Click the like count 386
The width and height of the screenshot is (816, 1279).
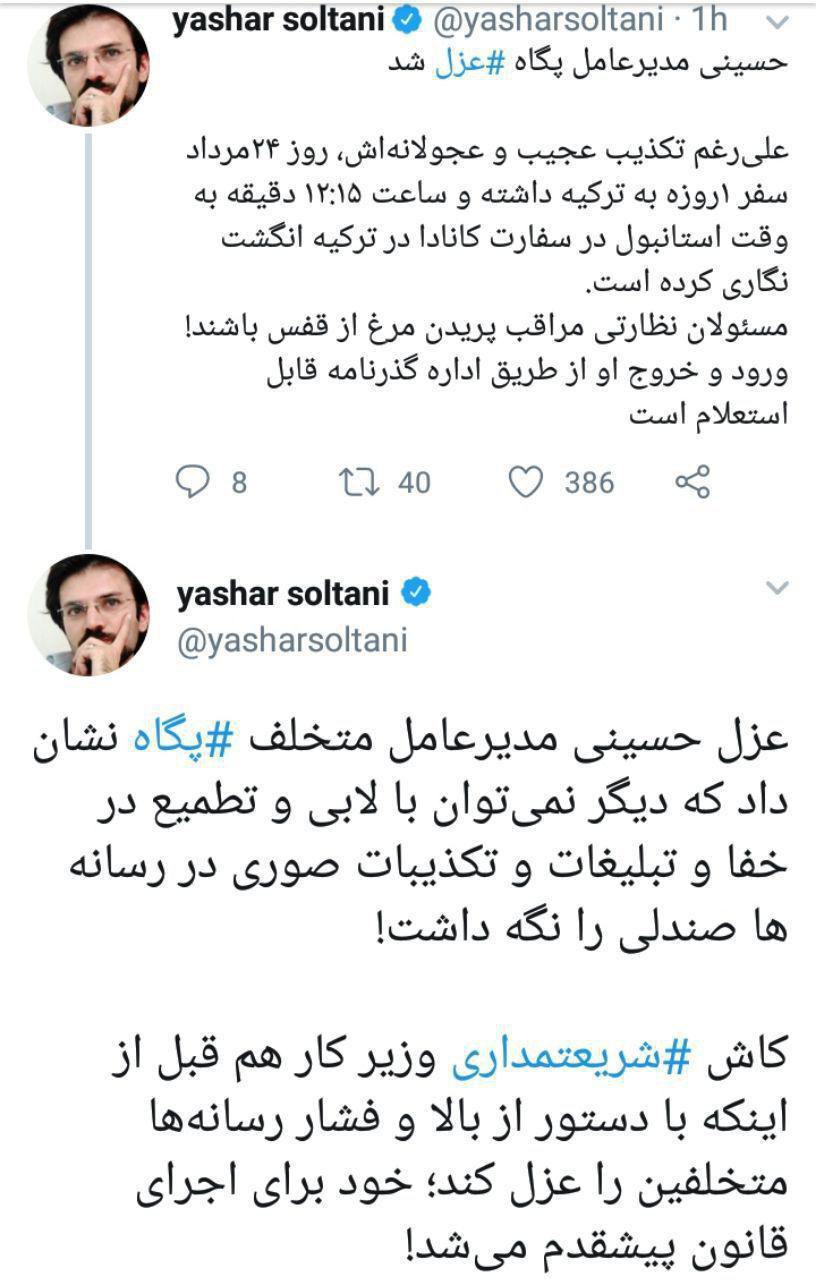(x=589, y=483)
